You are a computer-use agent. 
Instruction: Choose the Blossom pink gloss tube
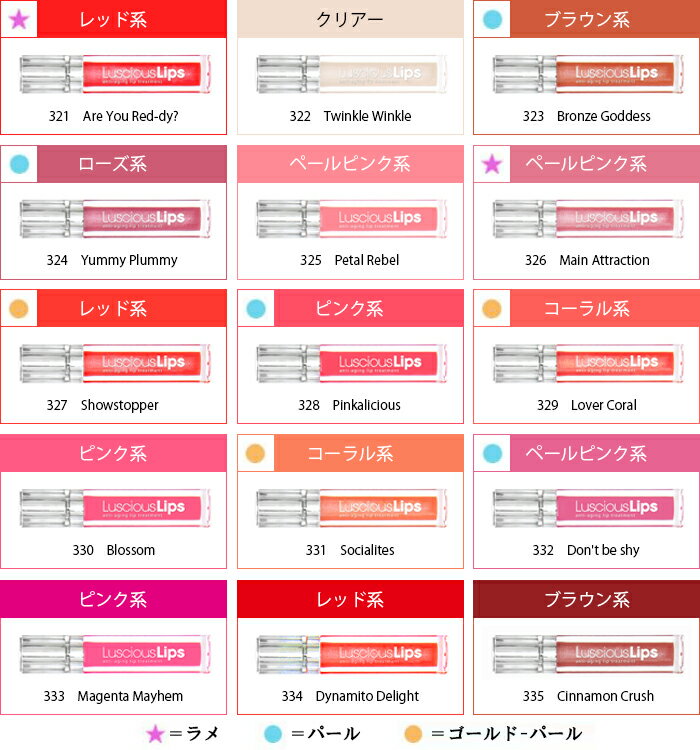tap(114, 508)
